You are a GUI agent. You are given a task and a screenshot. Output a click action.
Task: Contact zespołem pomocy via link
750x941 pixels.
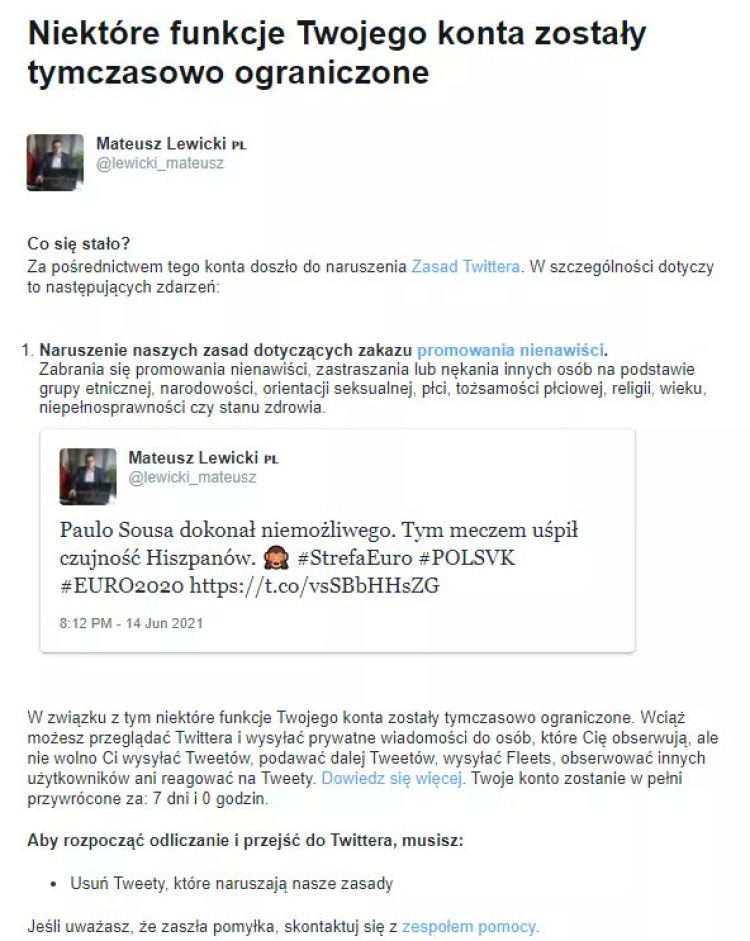[469, 927]
